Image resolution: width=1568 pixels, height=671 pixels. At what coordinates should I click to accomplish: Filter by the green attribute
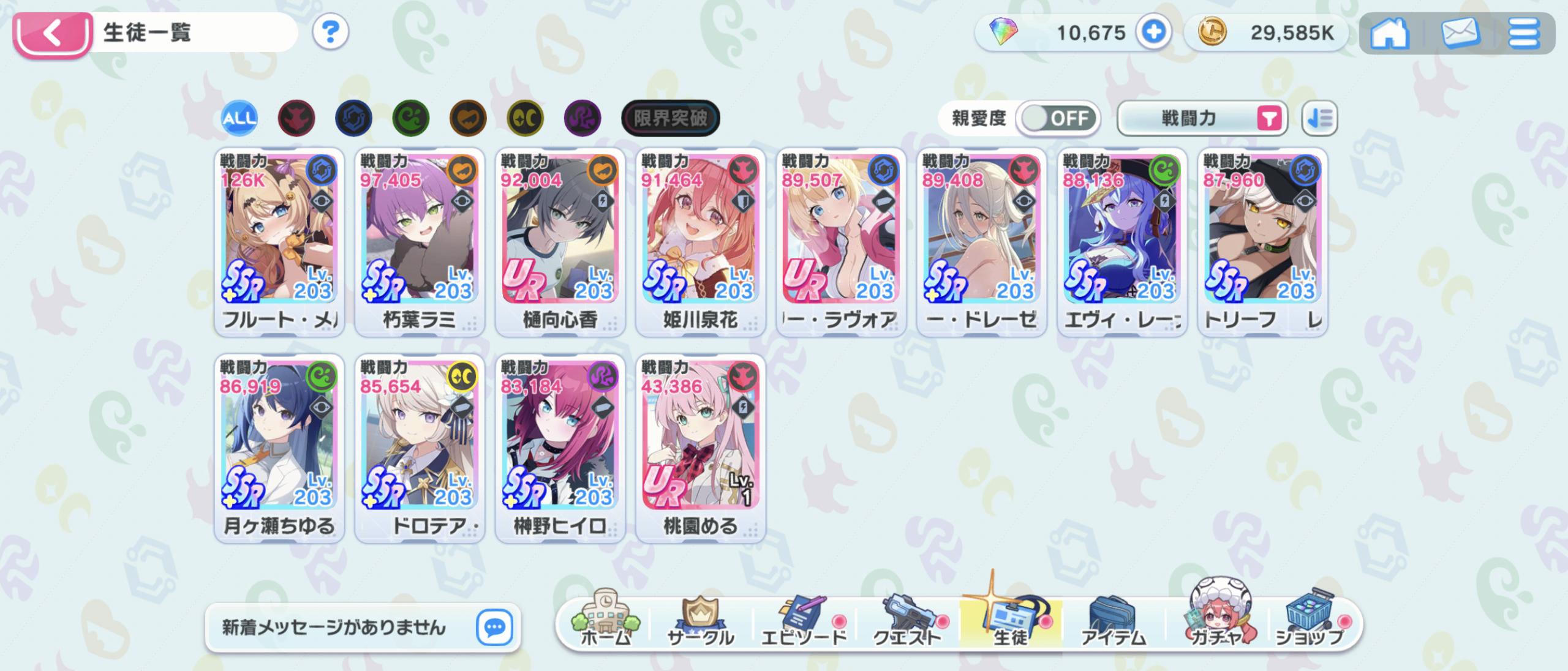point(411,118)
